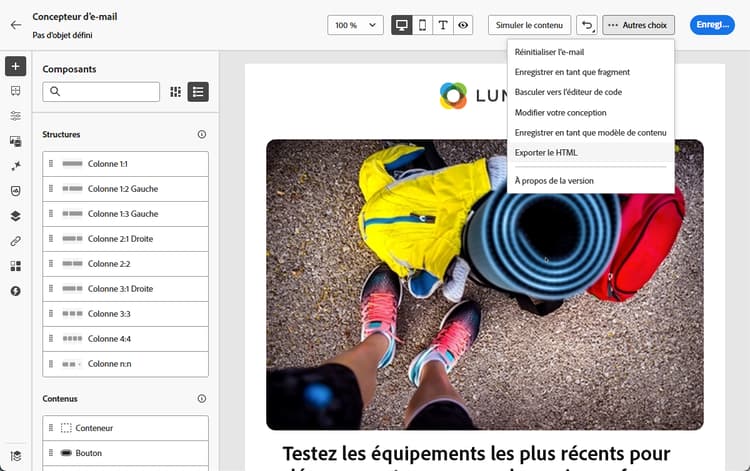Image resolution: width=750 pixels, height=471 pixels.
Task: Choose Réinitialiser l'e-mail
Action: click(x=591, y=52)
